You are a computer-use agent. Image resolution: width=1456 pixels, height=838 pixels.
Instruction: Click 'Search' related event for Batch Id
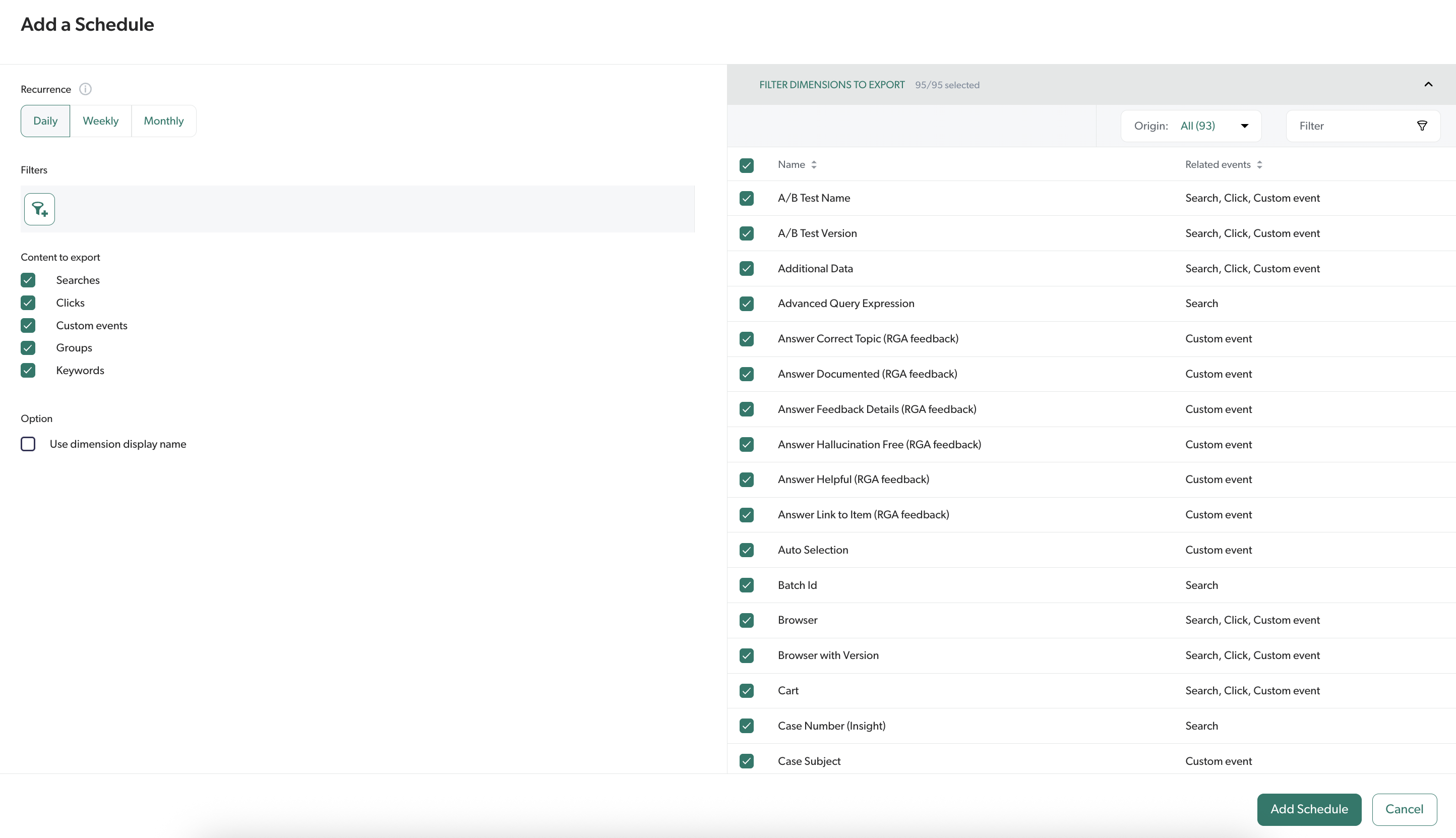pyautogui.click(x=1201, y=585)
